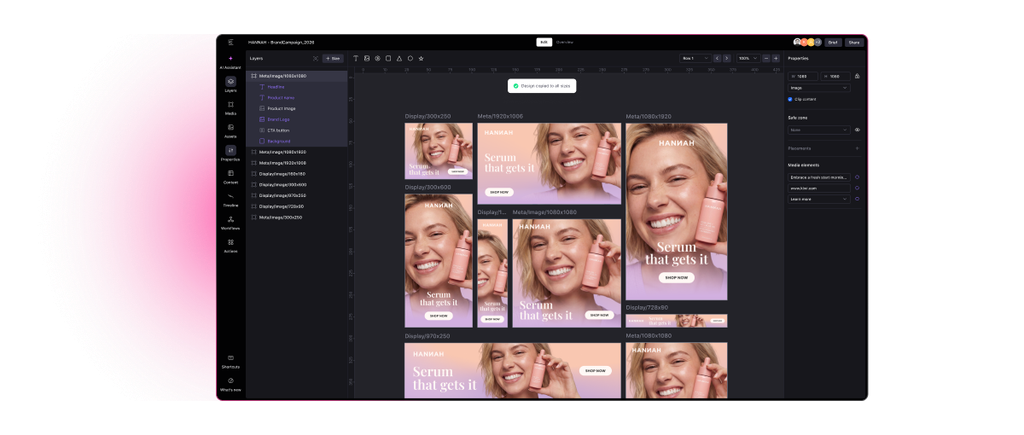
Task: Switch to the Overview tab
Action: point(564,42)
